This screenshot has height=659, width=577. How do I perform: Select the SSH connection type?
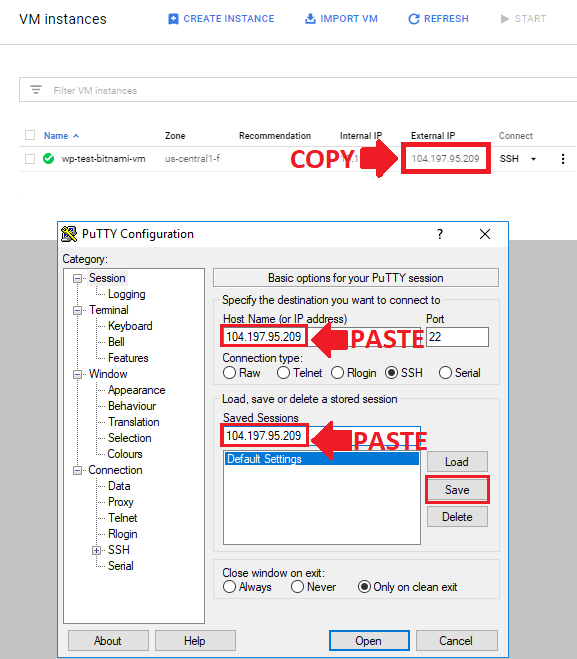tap(391, 373)
